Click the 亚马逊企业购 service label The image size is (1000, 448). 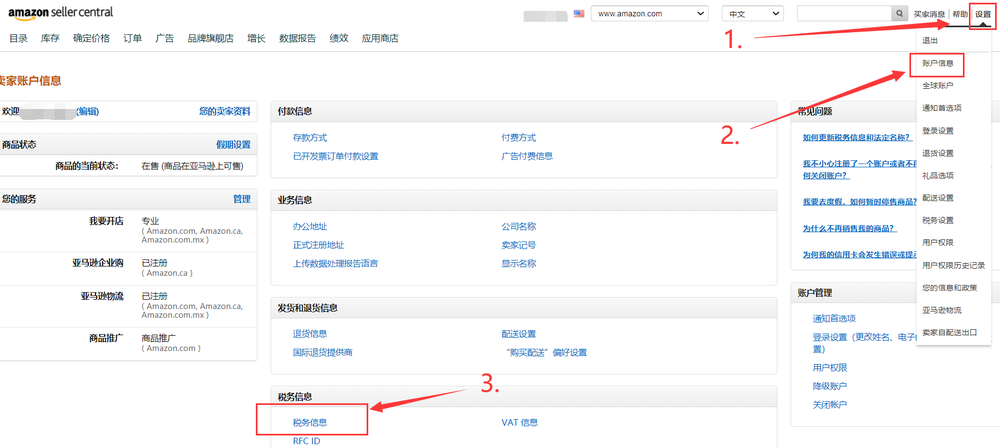pyautogui.click(x=98, y=263)
